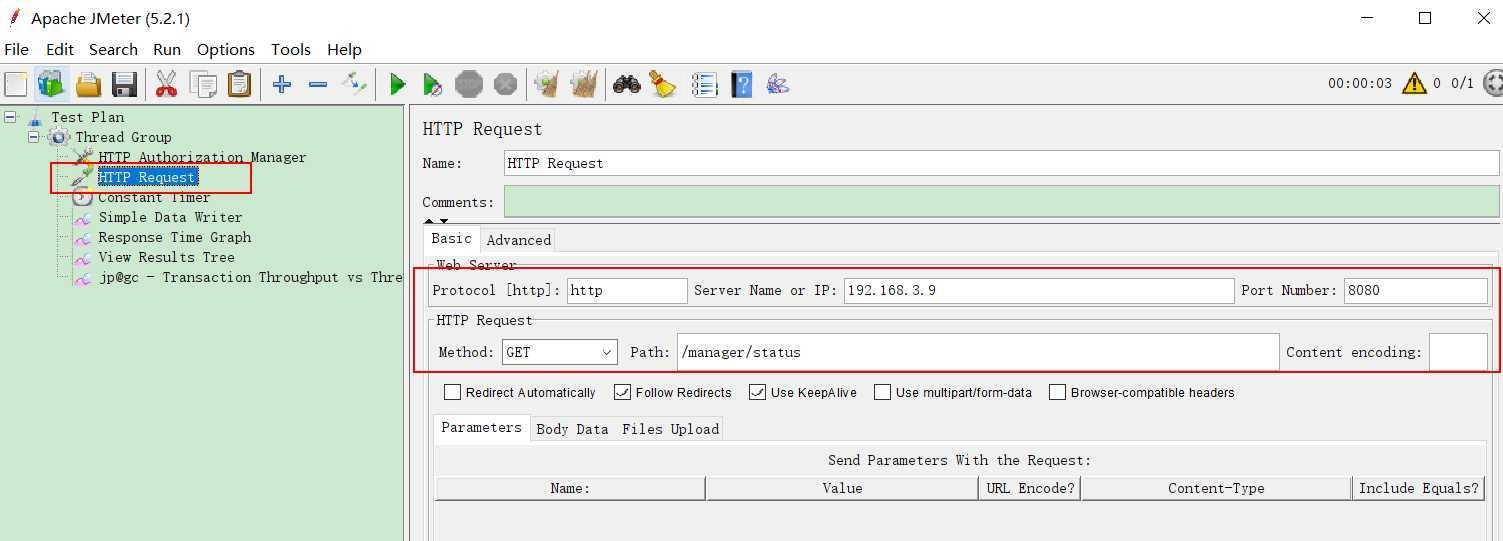1503x541 pixels.
Task: Clear All results with double broom icon
Action: [583, 84]
